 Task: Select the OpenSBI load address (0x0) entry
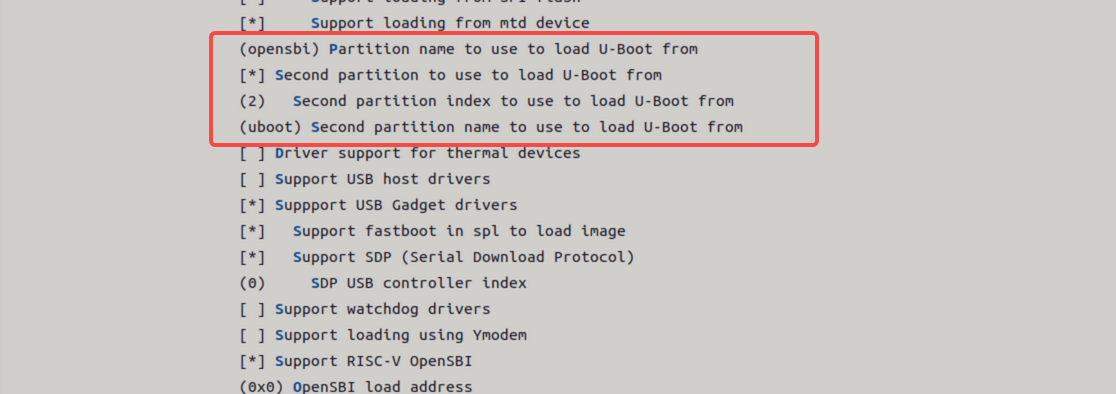coord(356,387)
